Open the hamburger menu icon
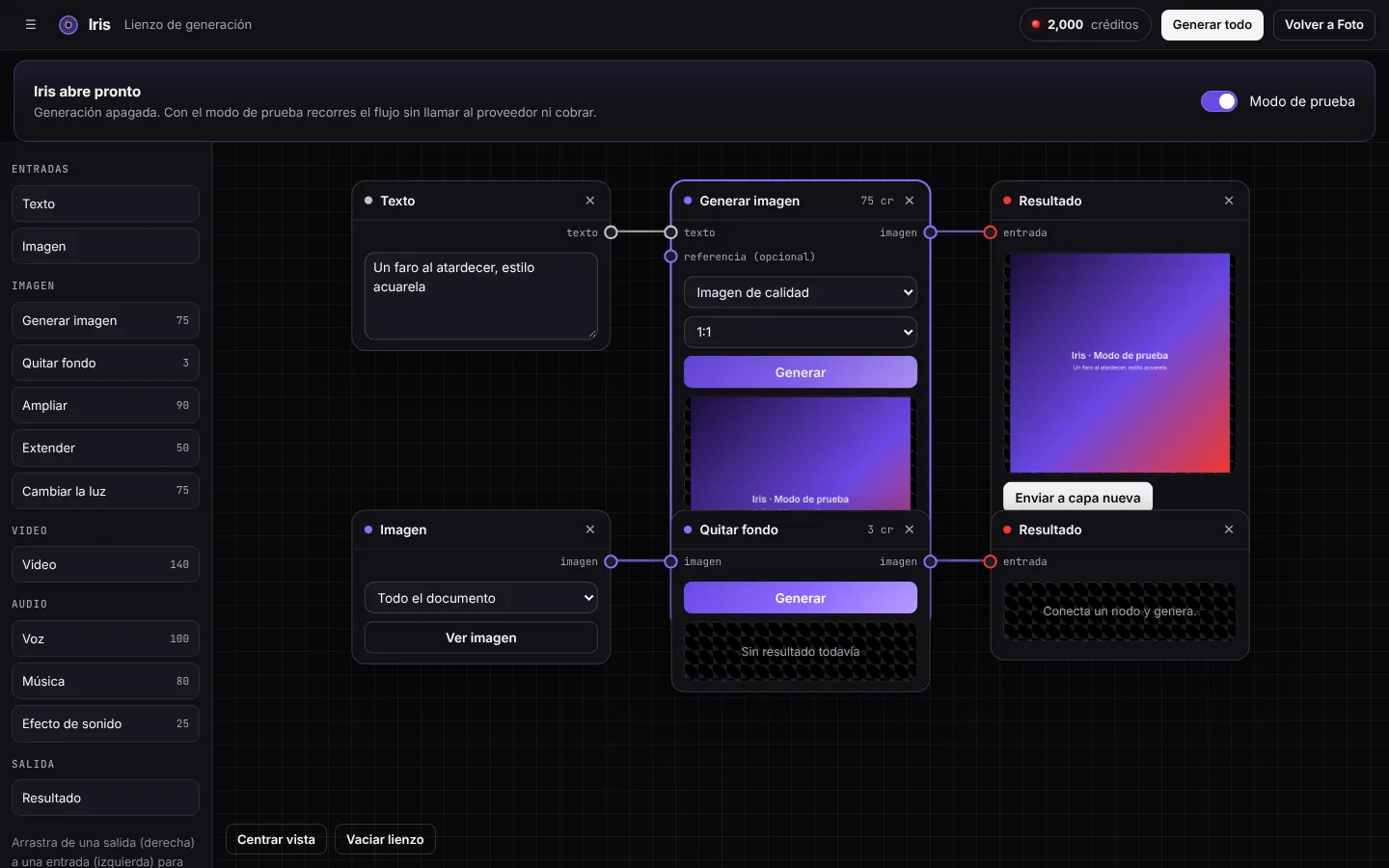1389x868 pixels. coord(31,25)
